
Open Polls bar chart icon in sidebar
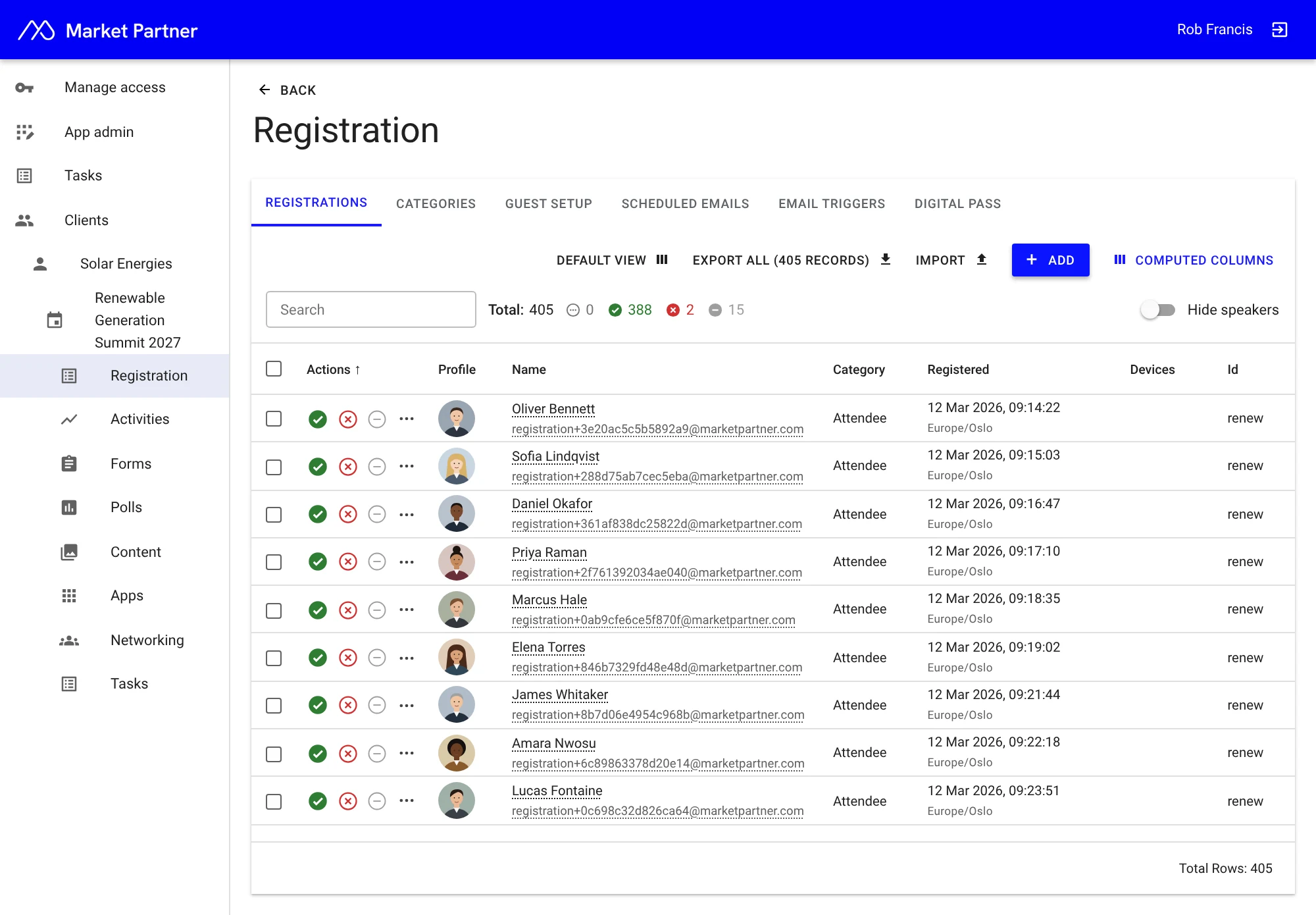[69, 508]
